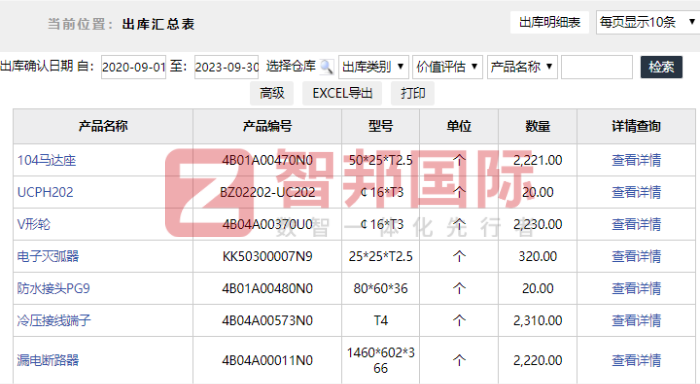Viewport: 700px width, 384px height.
Task: Open the UCPH202 product link
Action: click(x=45, y=192)
